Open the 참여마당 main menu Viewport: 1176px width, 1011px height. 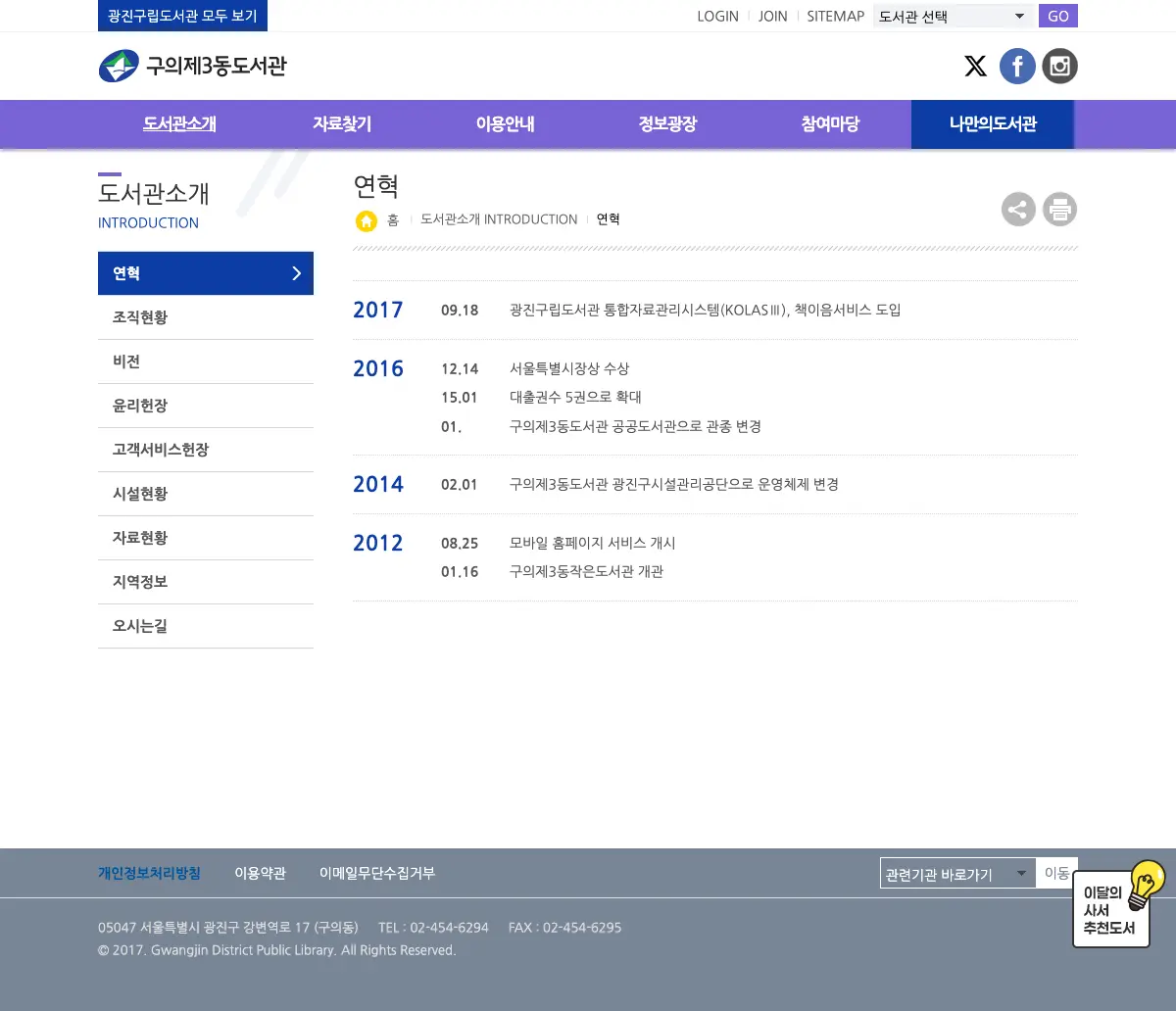point(830,124)
